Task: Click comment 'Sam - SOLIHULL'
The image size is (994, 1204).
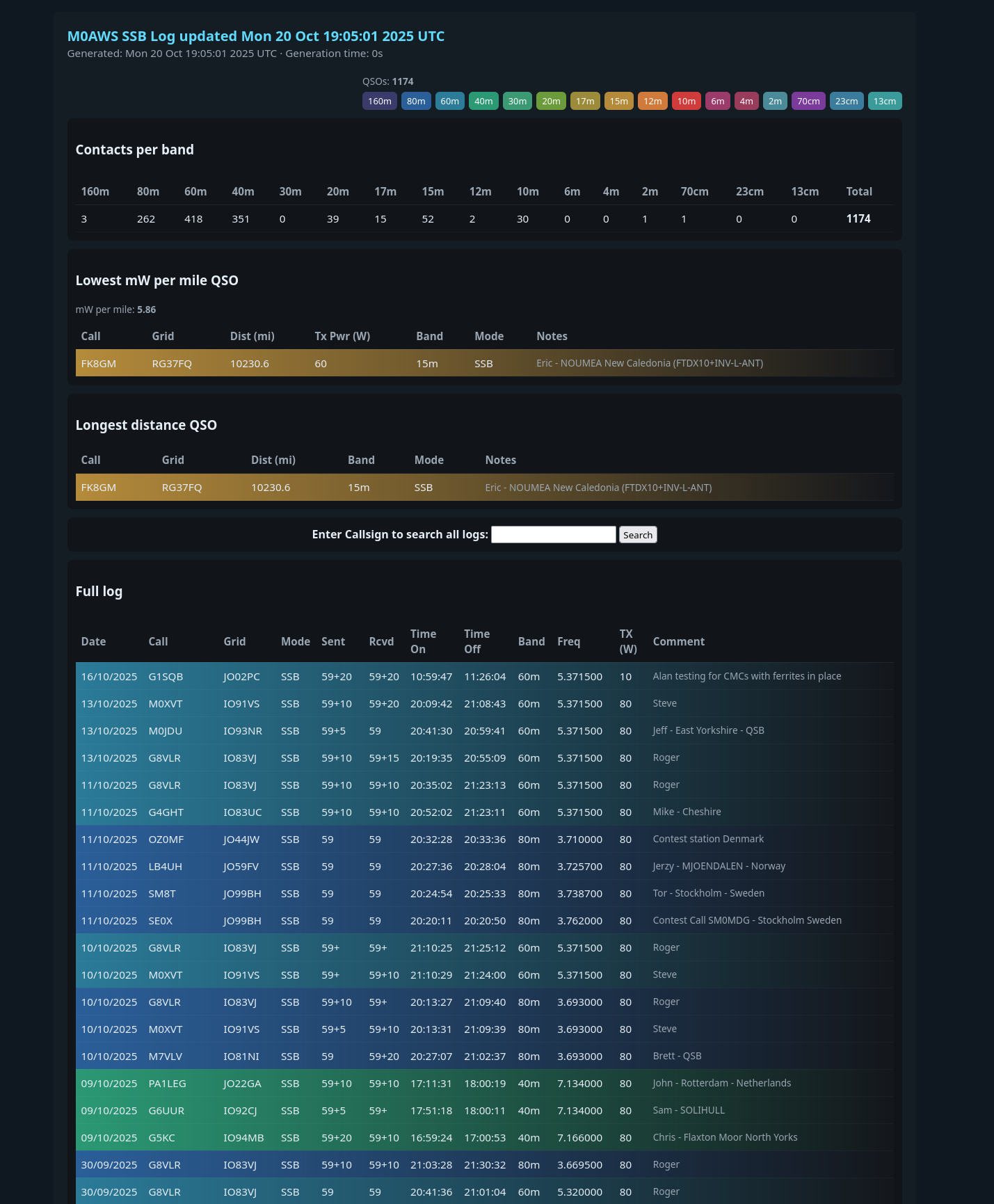Action: 689,1110
